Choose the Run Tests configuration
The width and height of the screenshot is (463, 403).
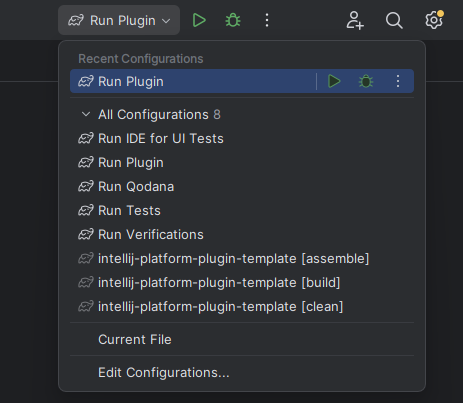tap(242, 211)
